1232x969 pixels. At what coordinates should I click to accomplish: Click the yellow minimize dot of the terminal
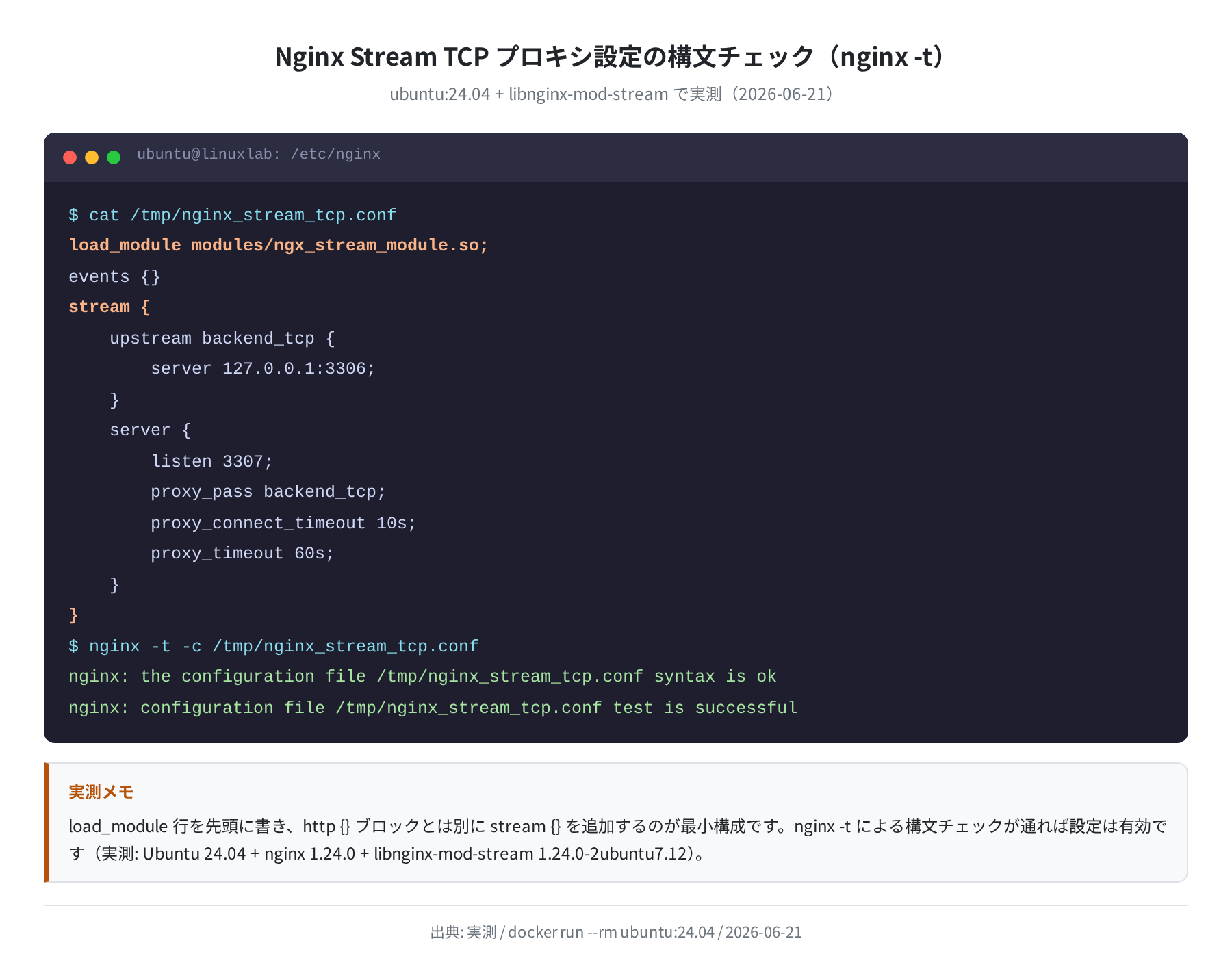pyautogui.click(x=92, y=157)
